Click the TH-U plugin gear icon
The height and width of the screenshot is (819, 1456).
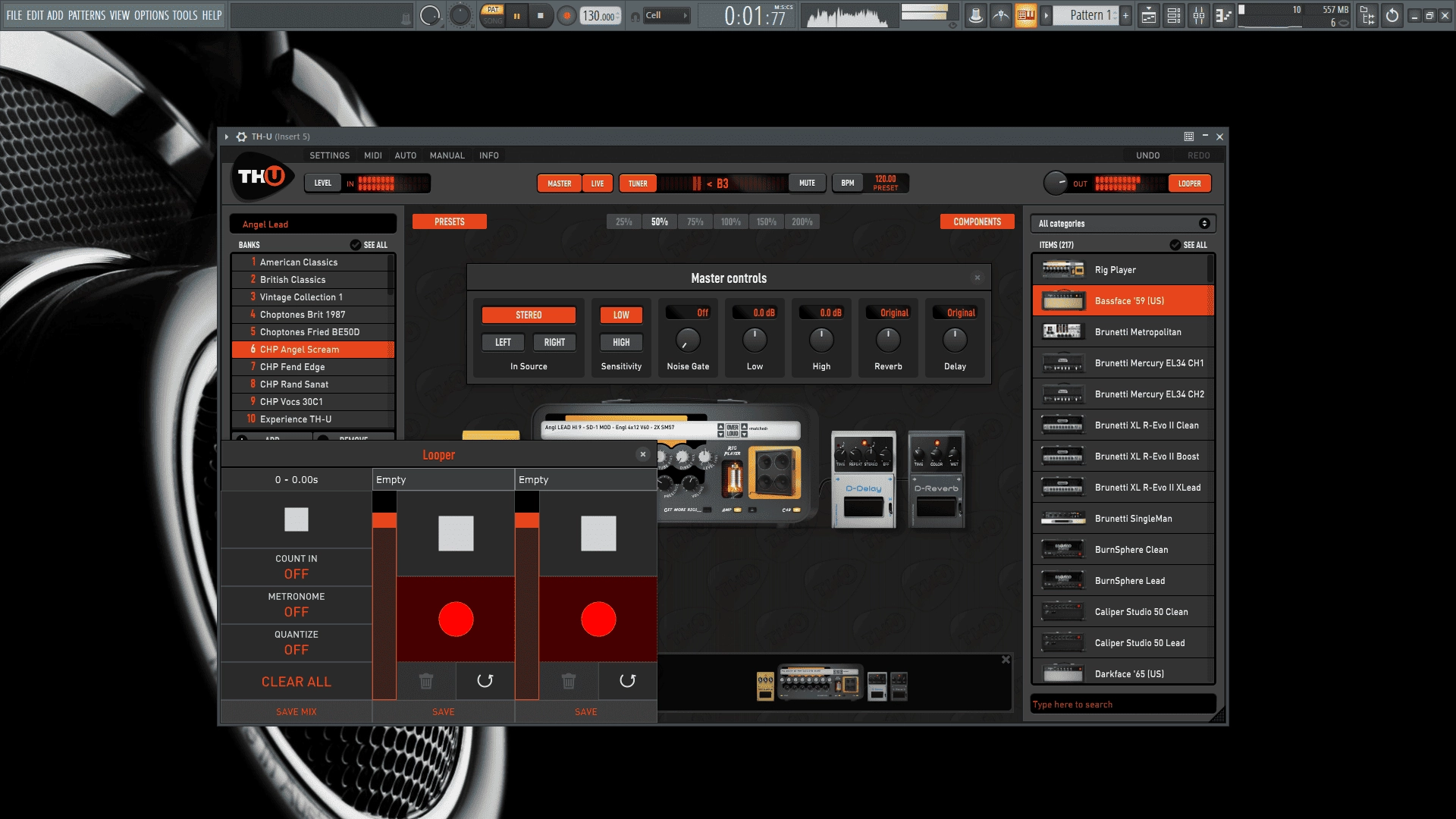tap(241, 136)
